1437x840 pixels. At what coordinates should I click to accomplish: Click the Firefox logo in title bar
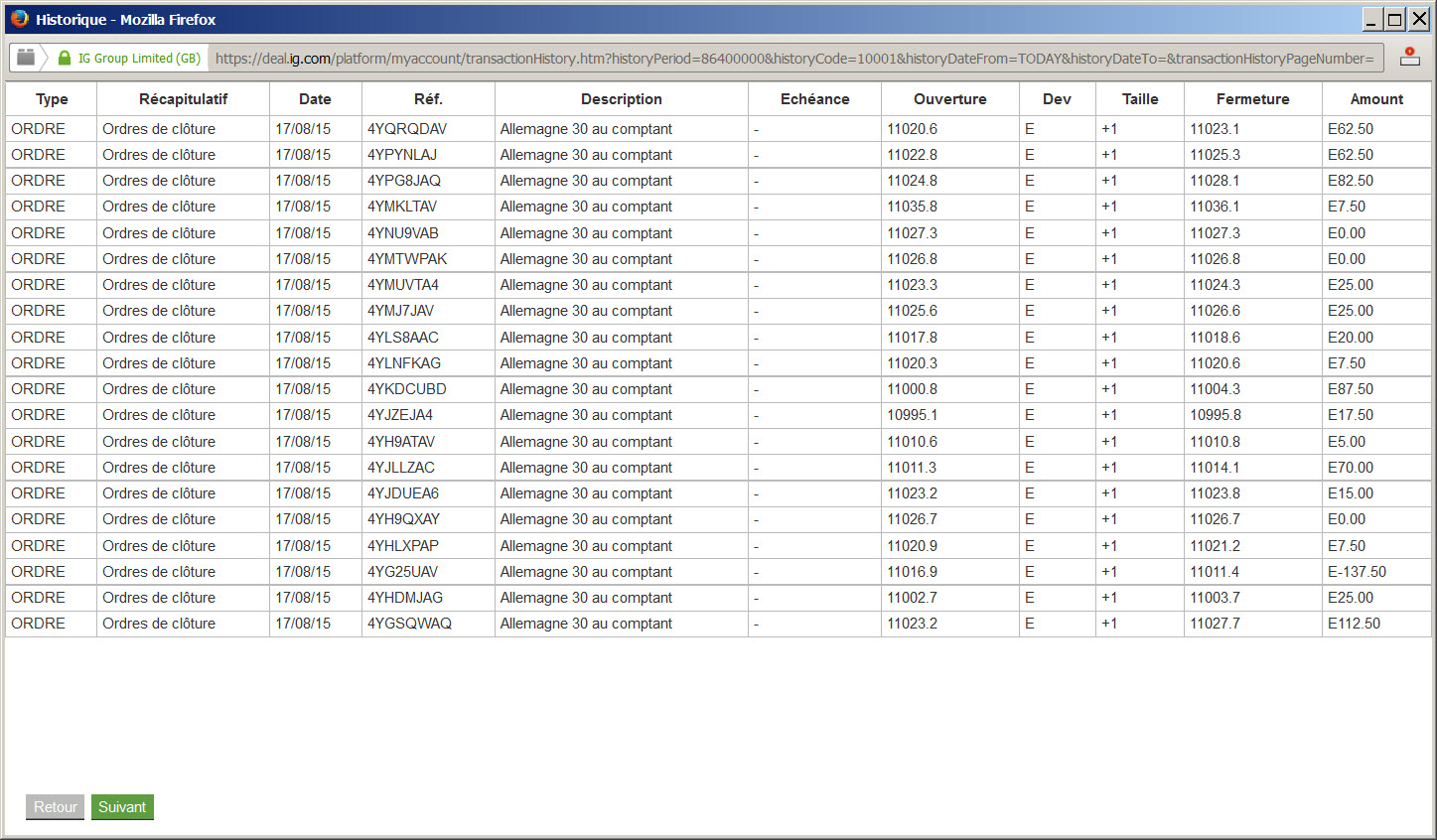click(x=19, y=19)
